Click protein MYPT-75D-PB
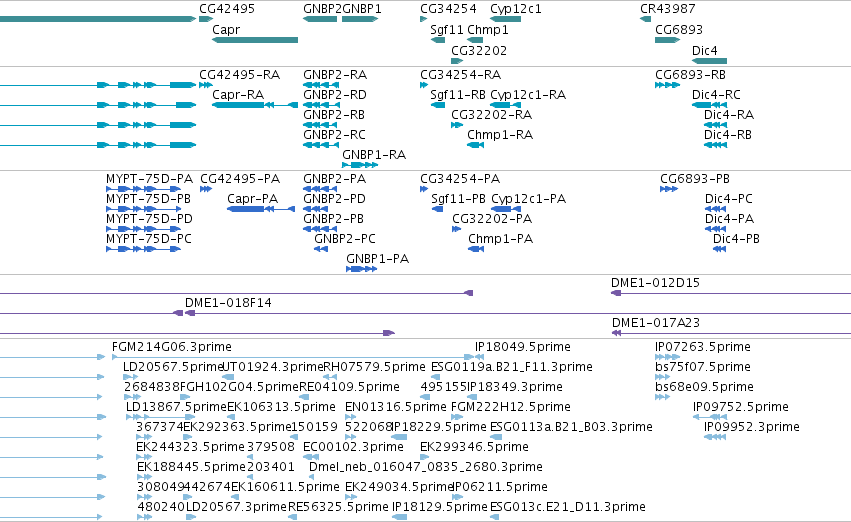The width and height of the screenshot is (851, 522). pyautogui.click(x=148, y=199)
